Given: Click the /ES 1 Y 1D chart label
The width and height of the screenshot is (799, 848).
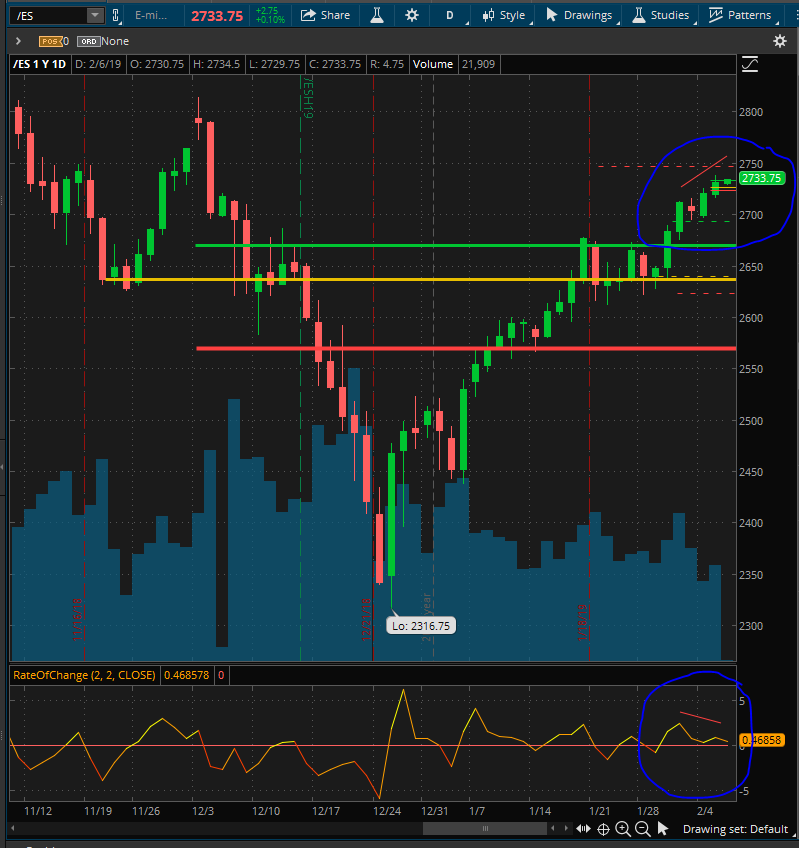Looking at the screenshot, I should point(39,64).
